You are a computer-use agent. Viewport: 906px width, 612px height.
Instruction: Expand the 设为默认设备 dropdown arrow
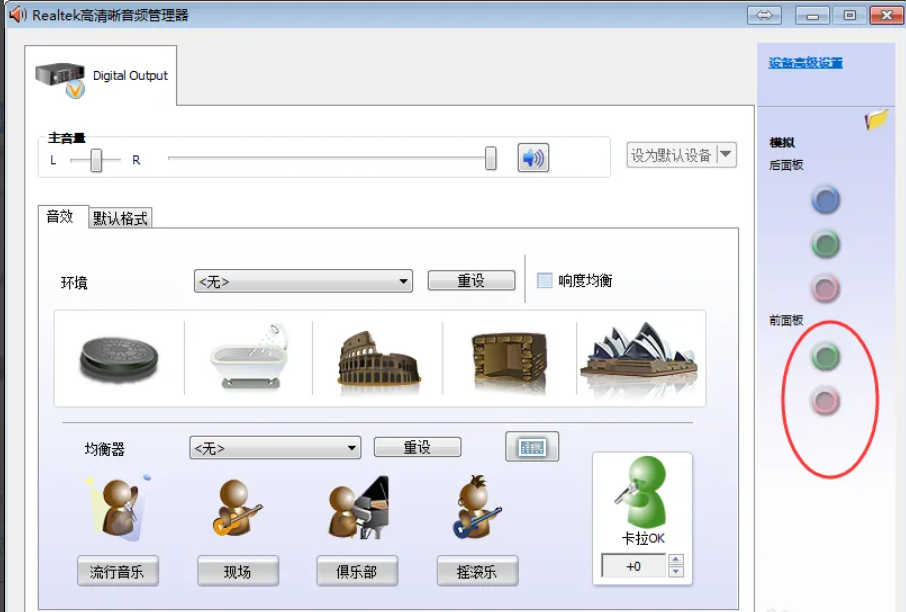[726, 155]
